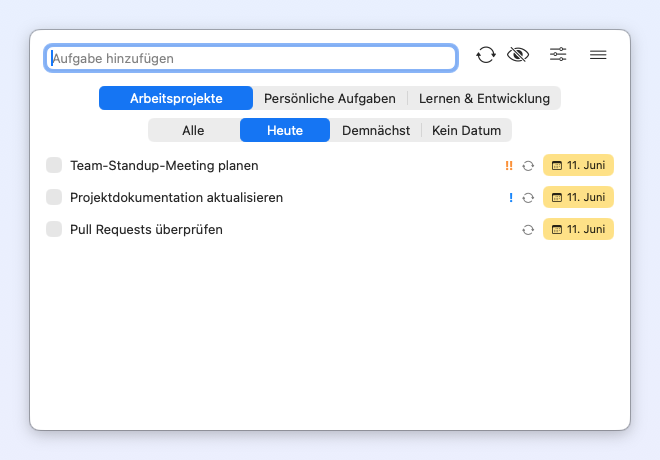The height and width of the screenshot is (460, 660).
Task: Select the Arbeitsprojekte tab
Action: pos(176,98)
